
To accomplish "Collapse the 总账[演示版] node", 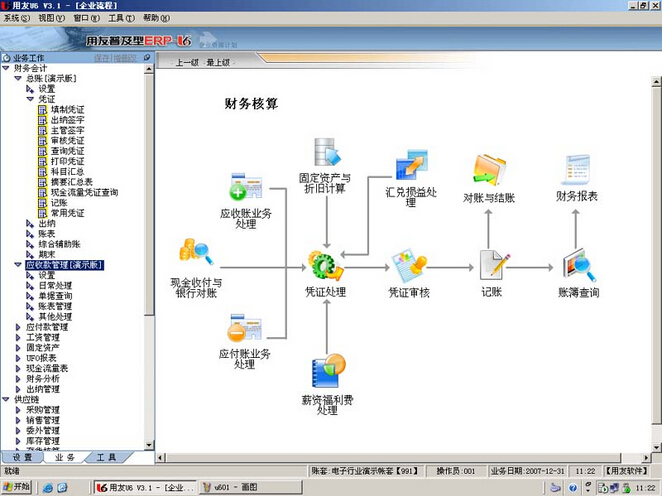I will pos(18,79).
